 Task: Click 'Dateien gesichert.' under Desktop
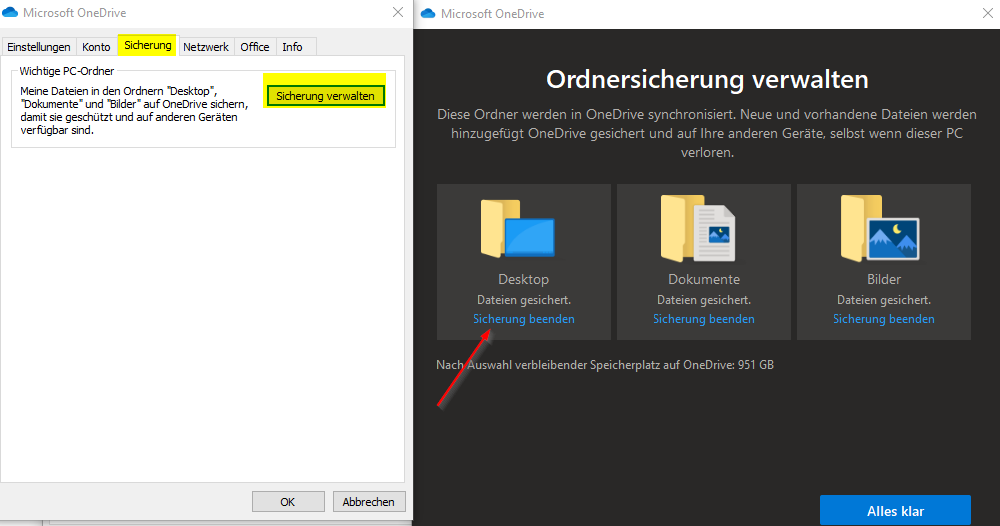[x=524, y=300]
